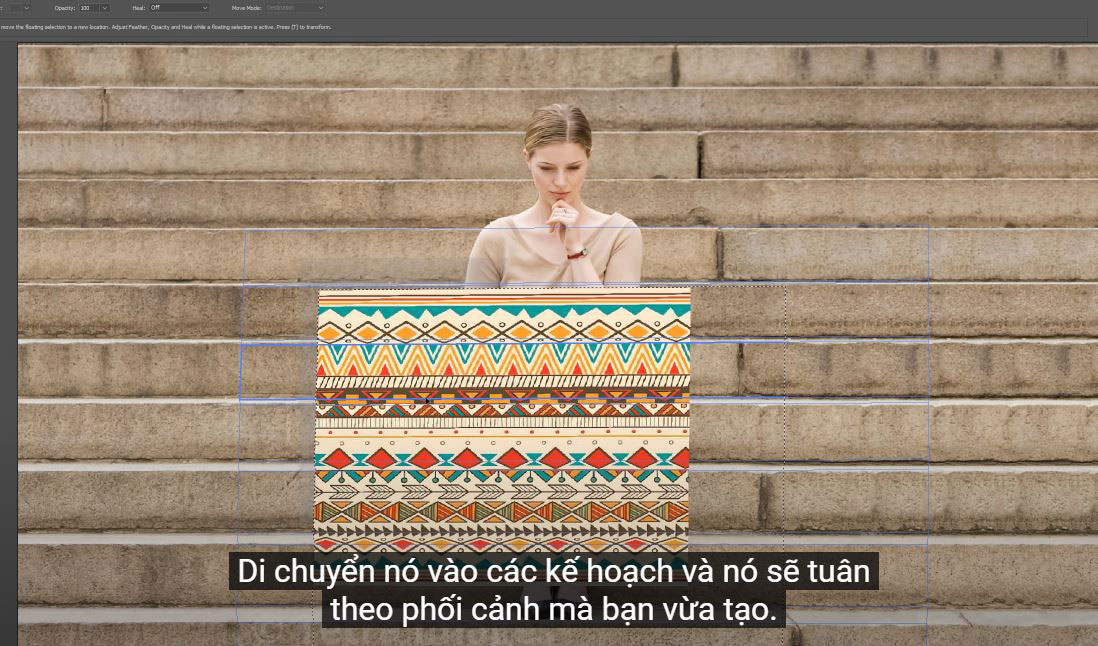Open the Move Mode dropdown

point(295,8)
